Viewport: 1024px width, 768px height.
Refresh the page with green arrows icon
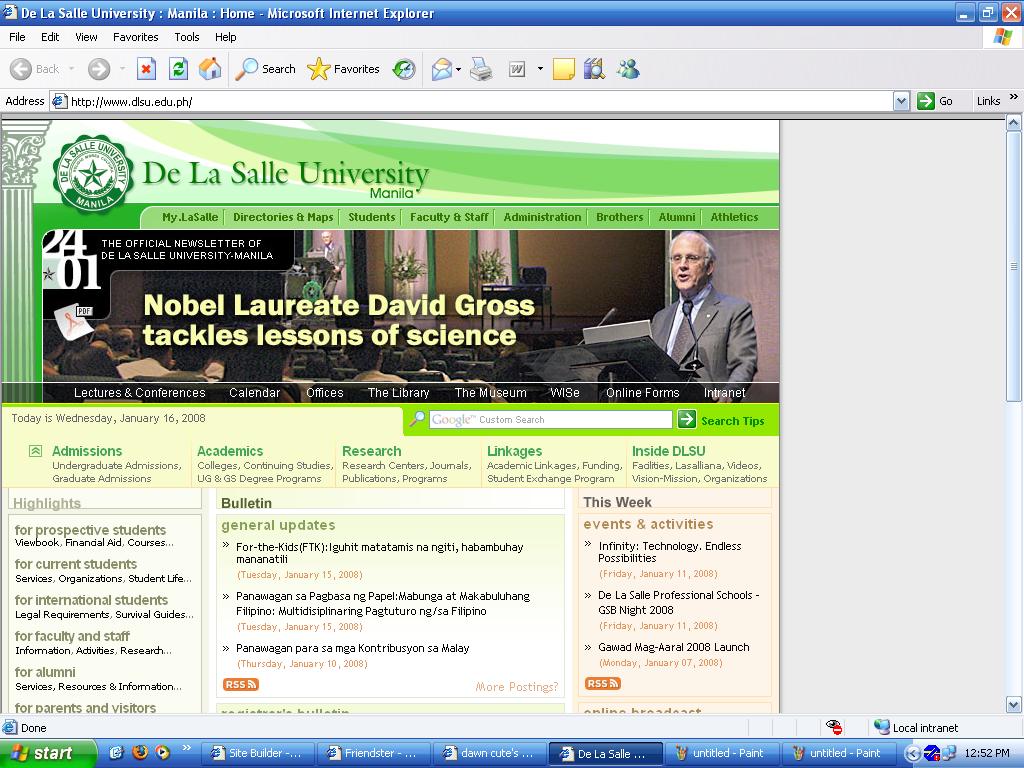point(178,69)
